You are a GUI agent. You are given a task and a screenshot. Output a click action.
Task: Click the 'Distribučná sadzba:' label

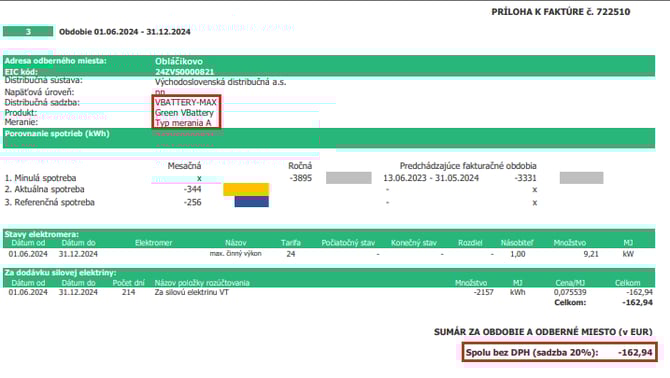(42, 103)
